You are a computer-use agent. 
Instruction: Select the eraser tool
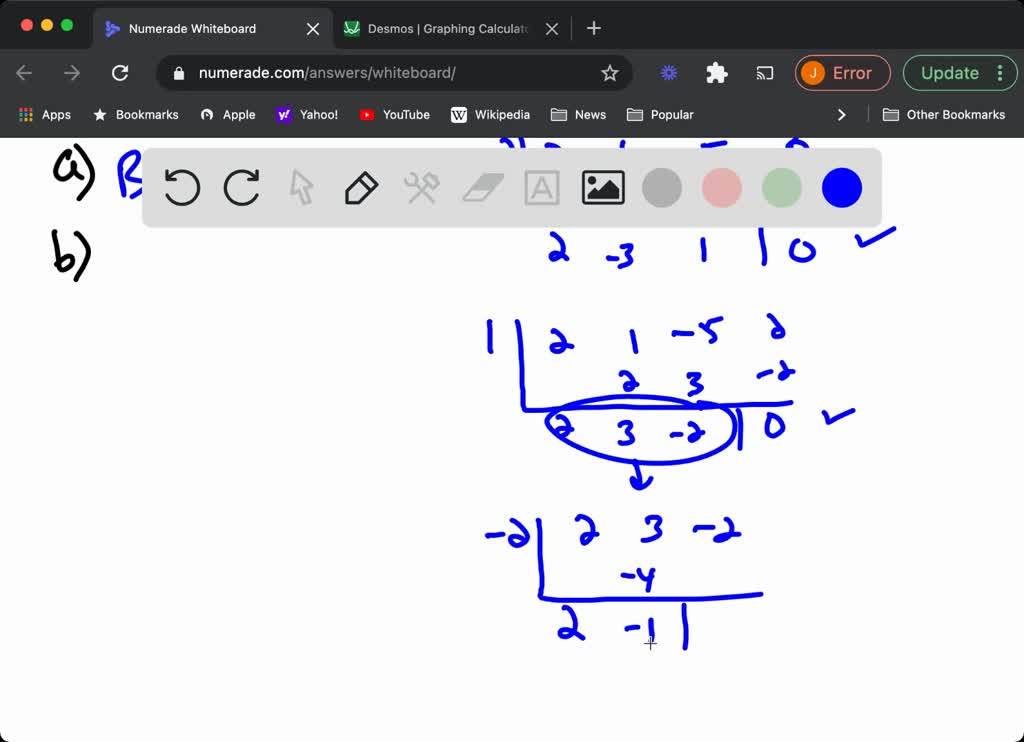[481, 187]
